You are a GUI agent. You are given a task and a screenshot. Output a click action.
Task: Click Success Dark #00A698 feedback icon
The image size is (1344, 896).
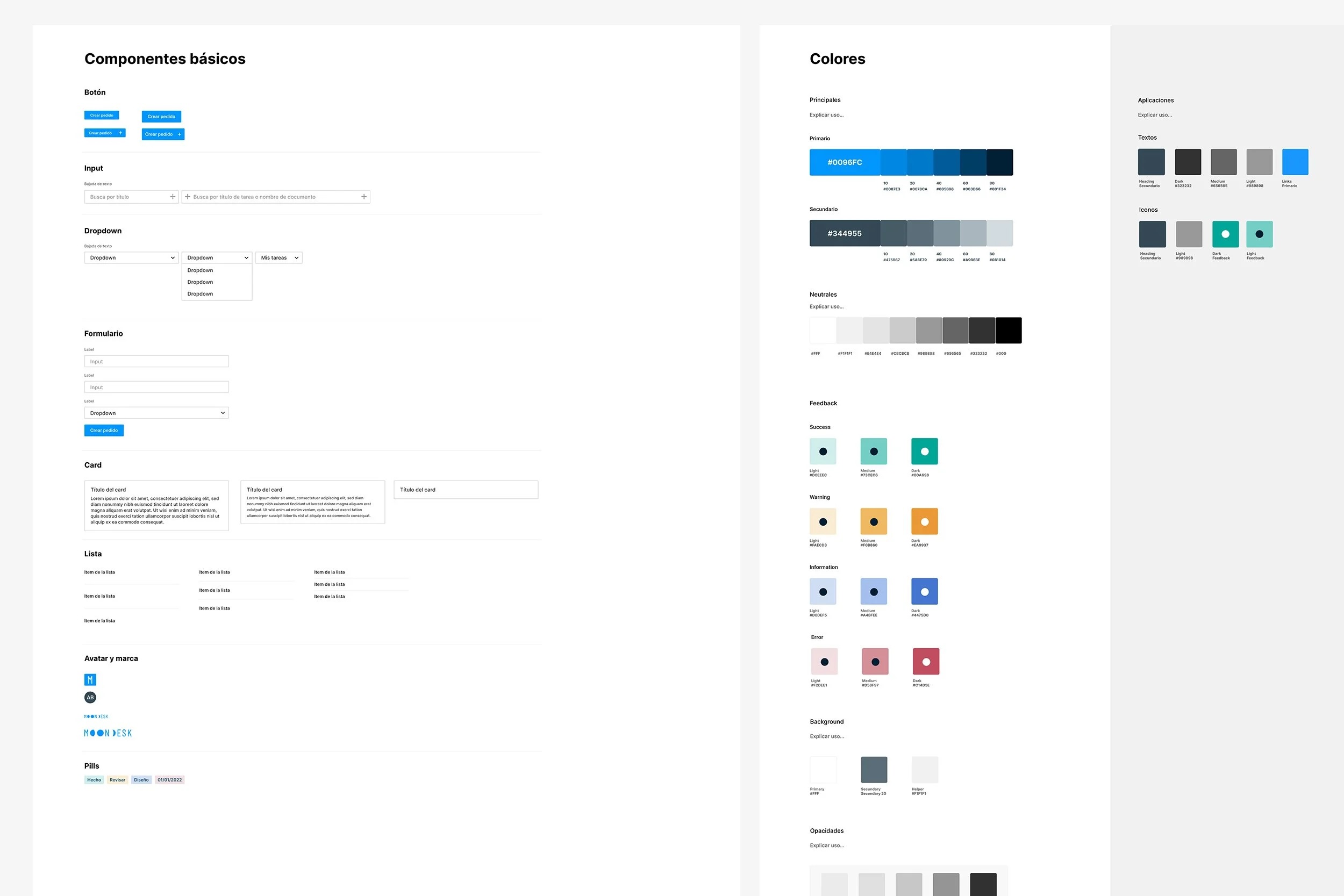tap(925, 451)
